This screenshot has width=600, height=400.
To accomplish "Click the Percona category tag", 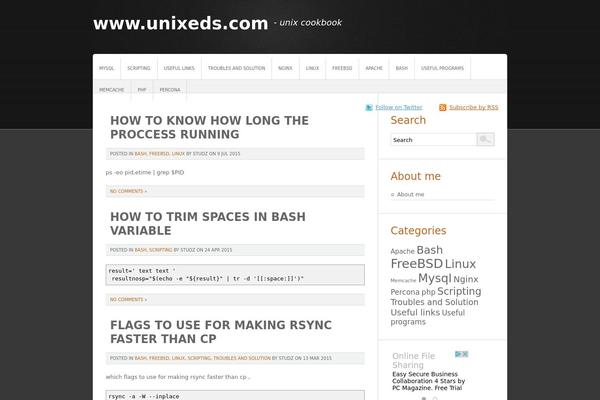I will coord(405,292).
